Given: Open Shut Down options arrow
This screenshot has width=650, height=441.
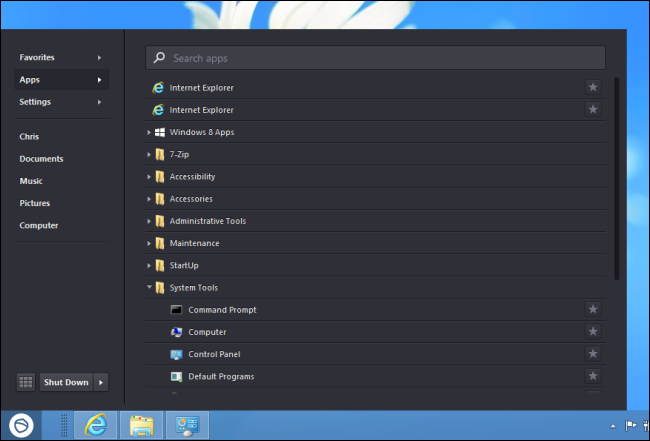Looking at the screenshot, I should [x=101, y=382].
